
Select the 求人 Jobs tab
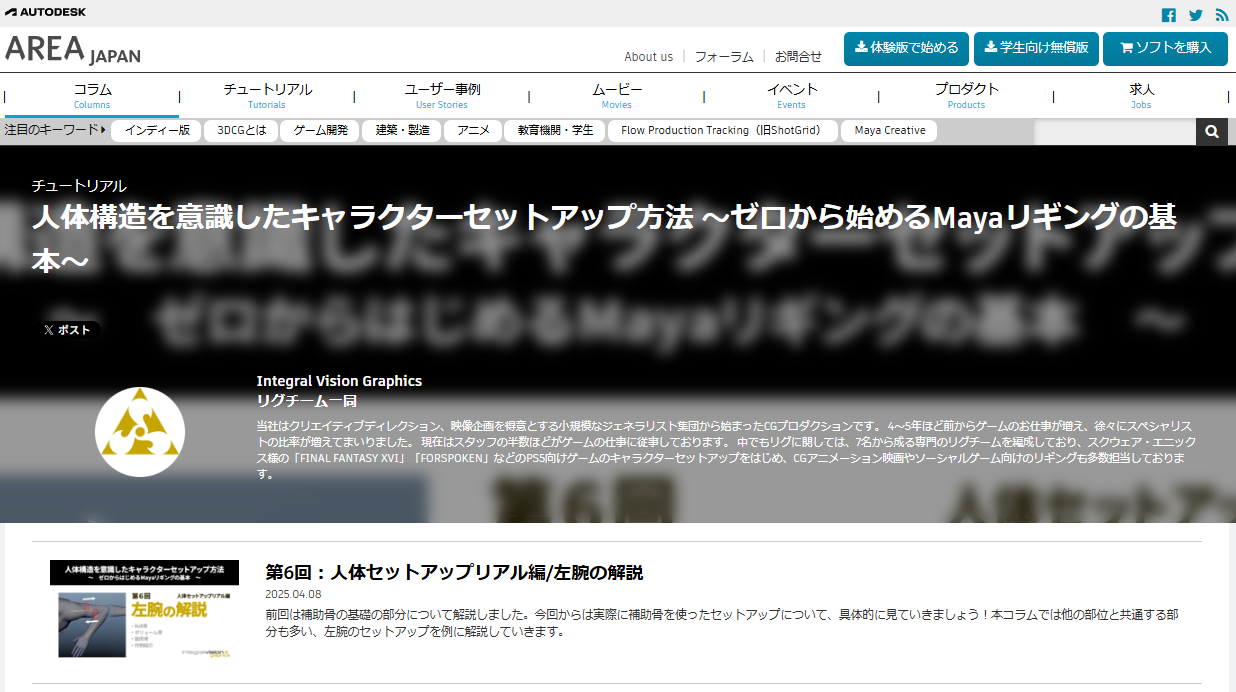pos(1141,96)
